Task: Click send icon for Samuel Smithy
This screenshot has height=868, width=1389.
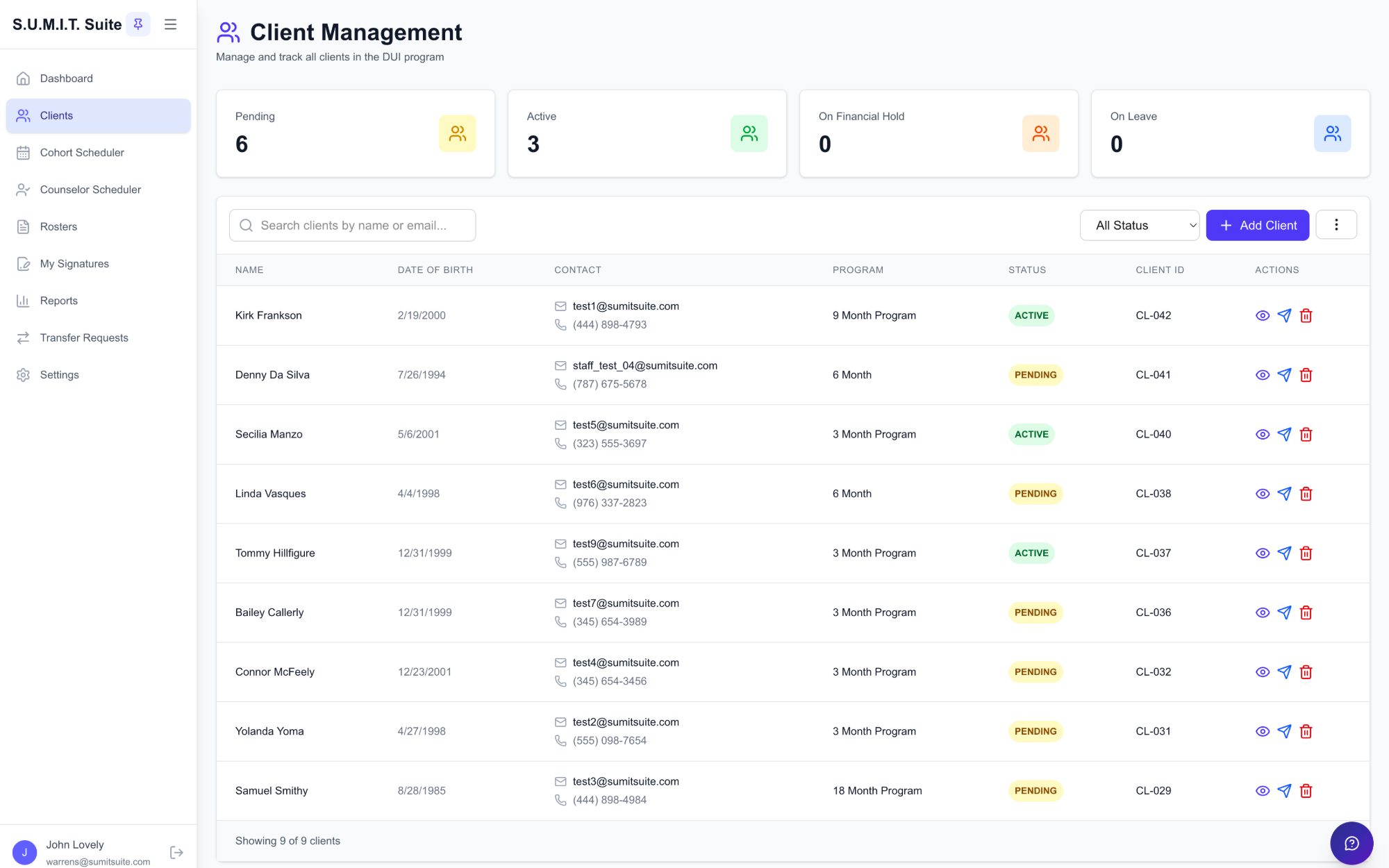Action: [1284, 791]
